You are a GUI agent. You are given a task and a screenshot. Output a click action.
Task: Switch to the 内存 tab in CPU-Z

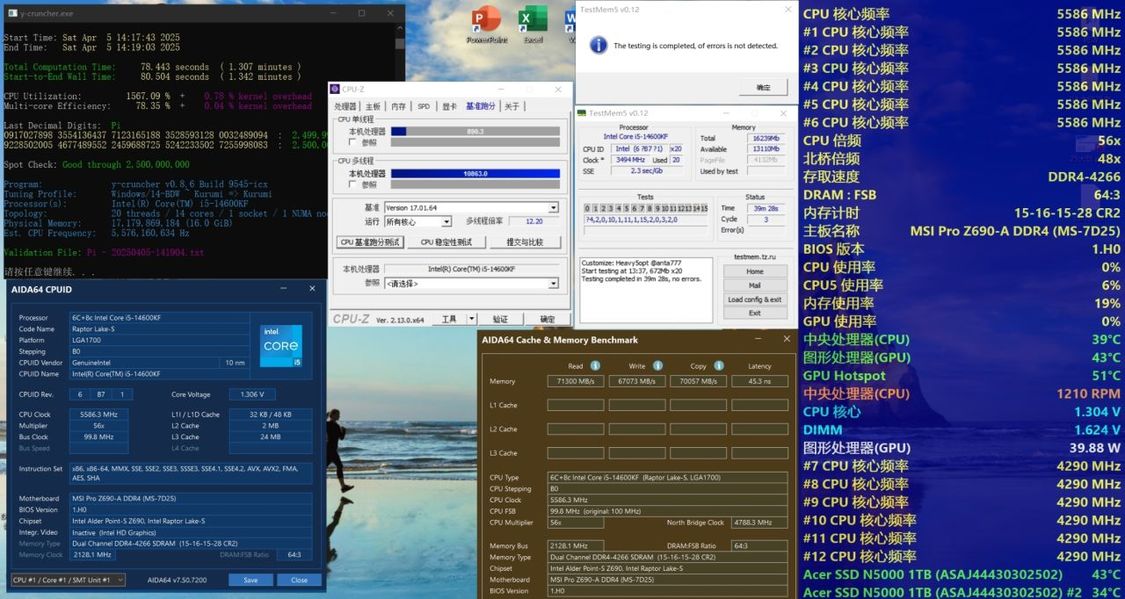pyautogui.click(x=398, y=106)
